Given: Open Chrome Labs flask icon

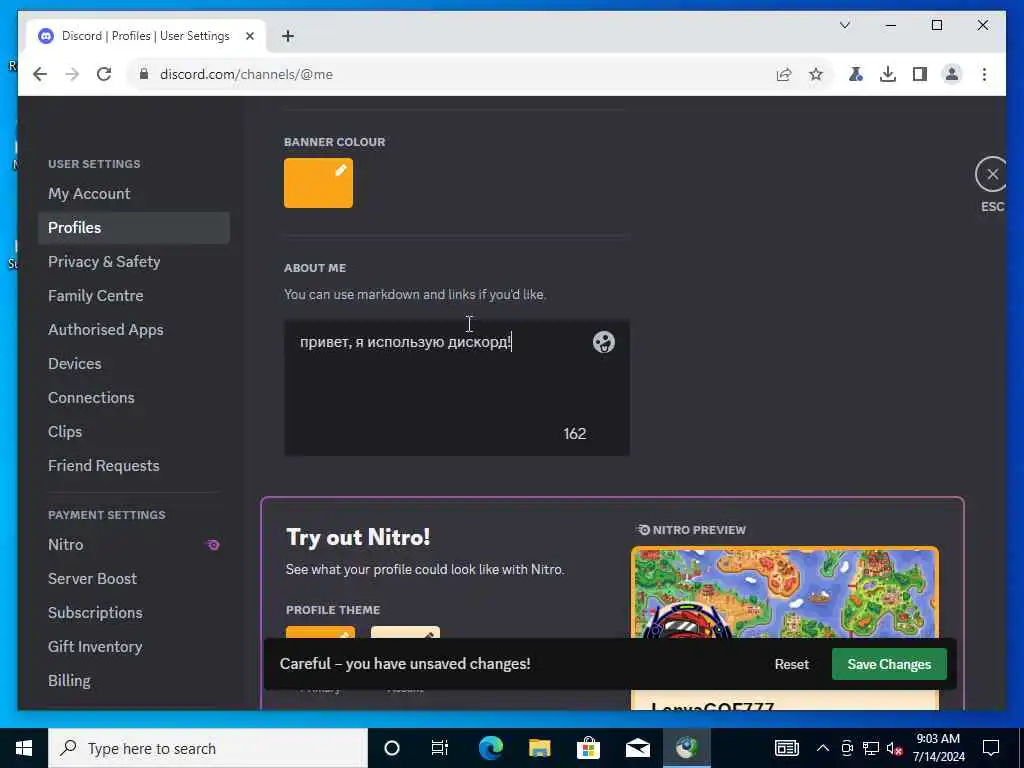Looking at the screenshot, I should click(856, 74).
